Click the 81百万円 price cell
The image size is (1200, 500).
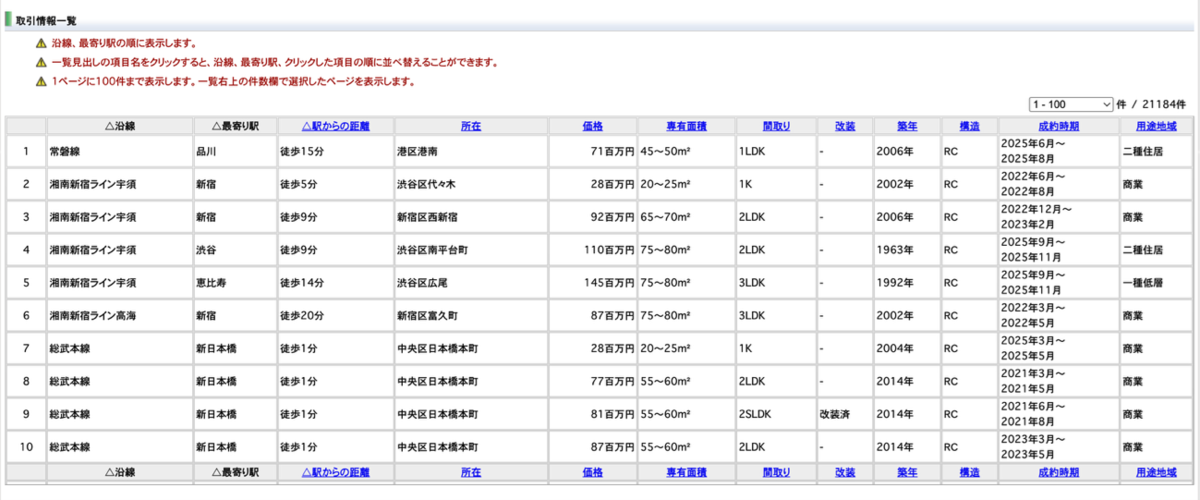(x=593, y=414)
